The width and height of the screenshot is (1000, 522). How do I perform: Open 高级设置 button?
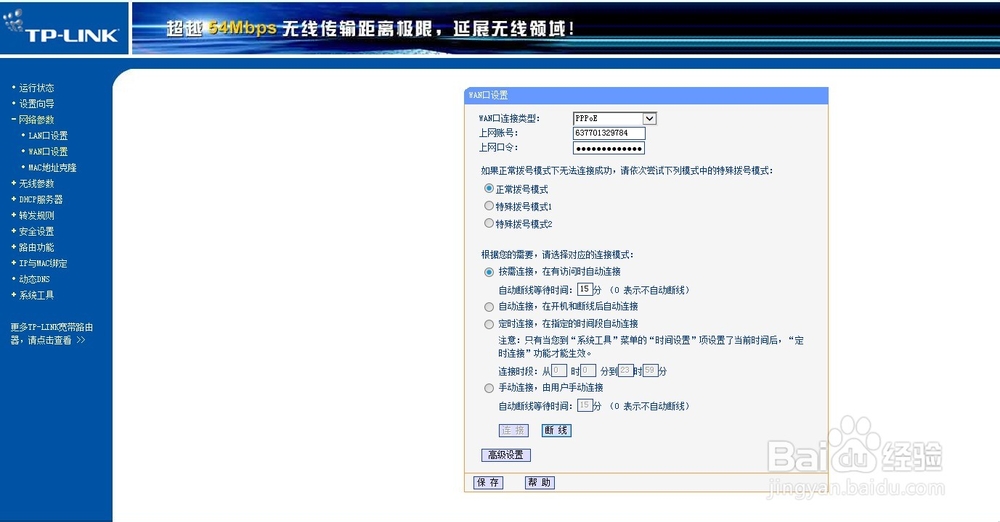(x=506, y=455)
